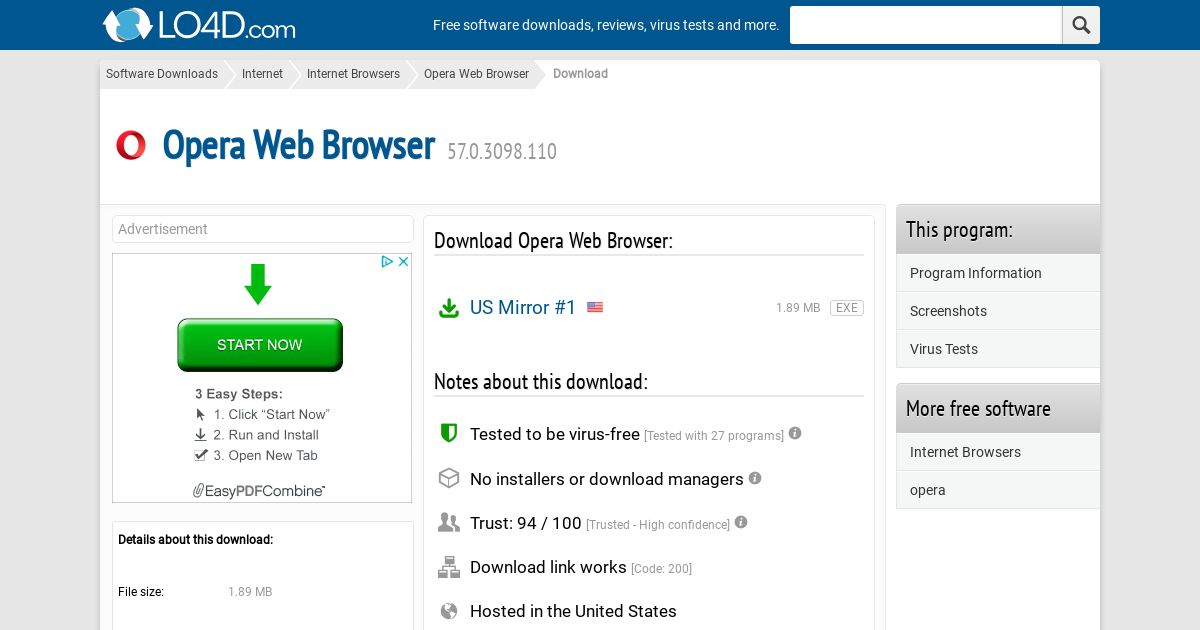This screenshot has width=1200, height=630.
Task: Click the big green arrow in the ad
Action: tap(258, 284)
